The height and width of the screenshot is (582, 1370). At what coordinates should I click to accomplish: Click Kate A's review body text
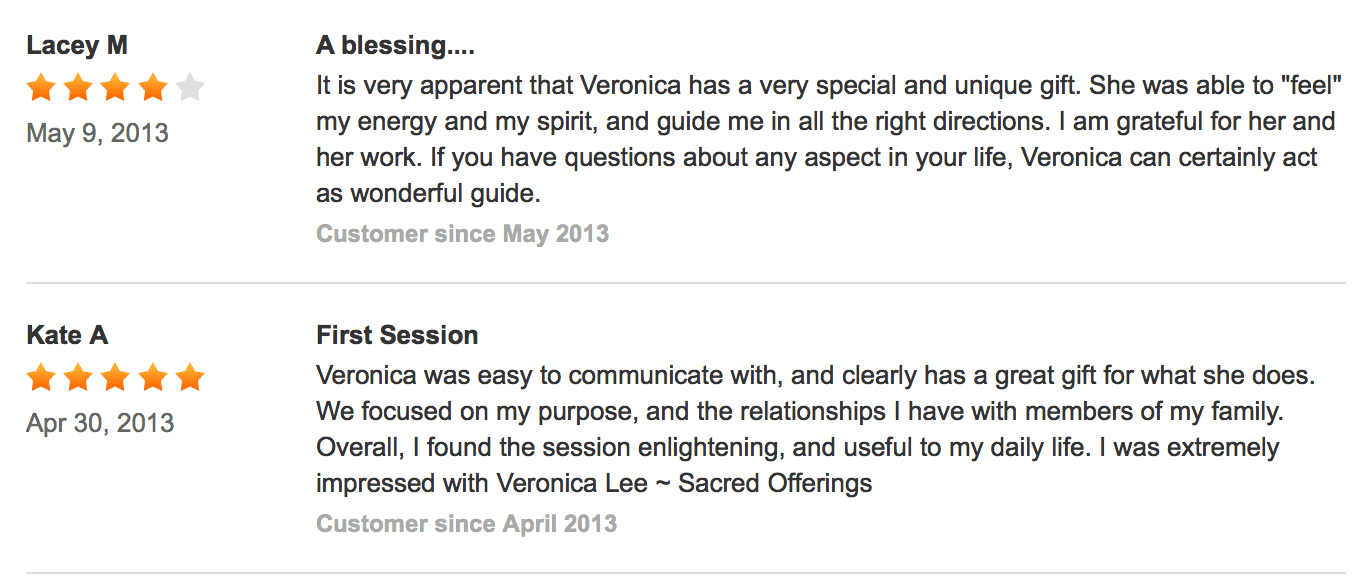(x=816, y=430)
